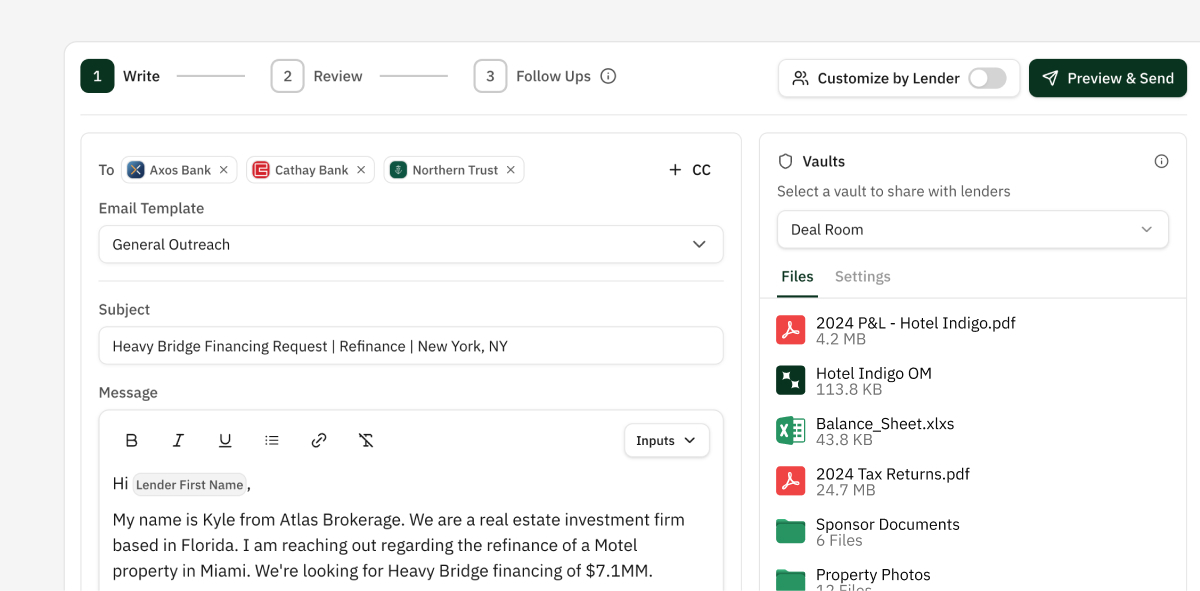The image size is (1200, 591).
Task: Toggle underline formatting in editor
Action: (x=225, y=440)
